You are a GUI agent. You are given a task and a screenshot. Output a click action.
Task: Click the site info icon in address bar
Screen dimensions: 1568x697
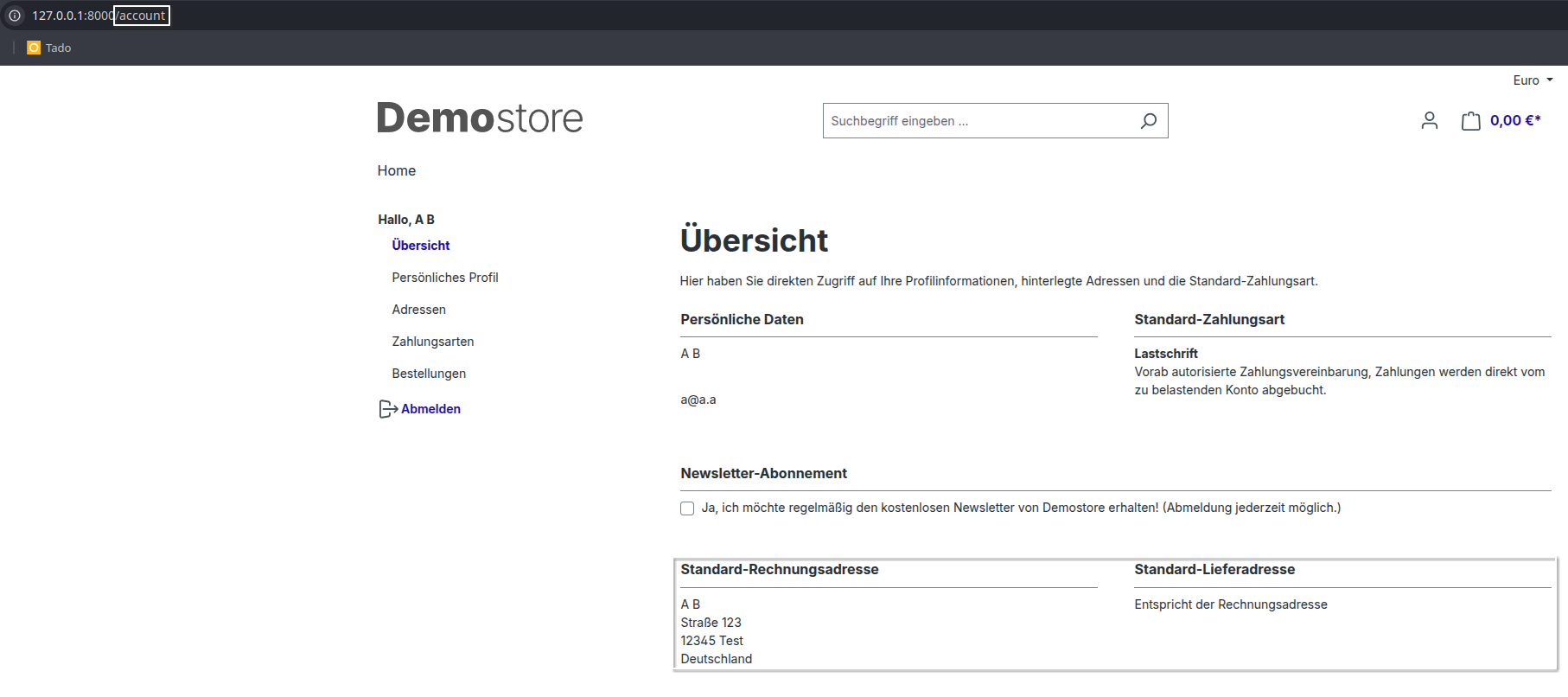tap(15, 16)
